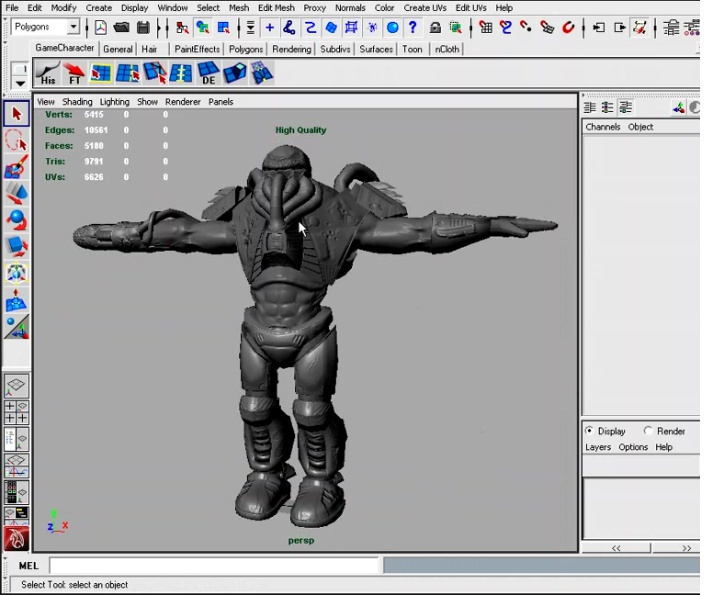Enable select by hierarchy mode
Screen dimensions: 724x595
[x=182, y=28]
